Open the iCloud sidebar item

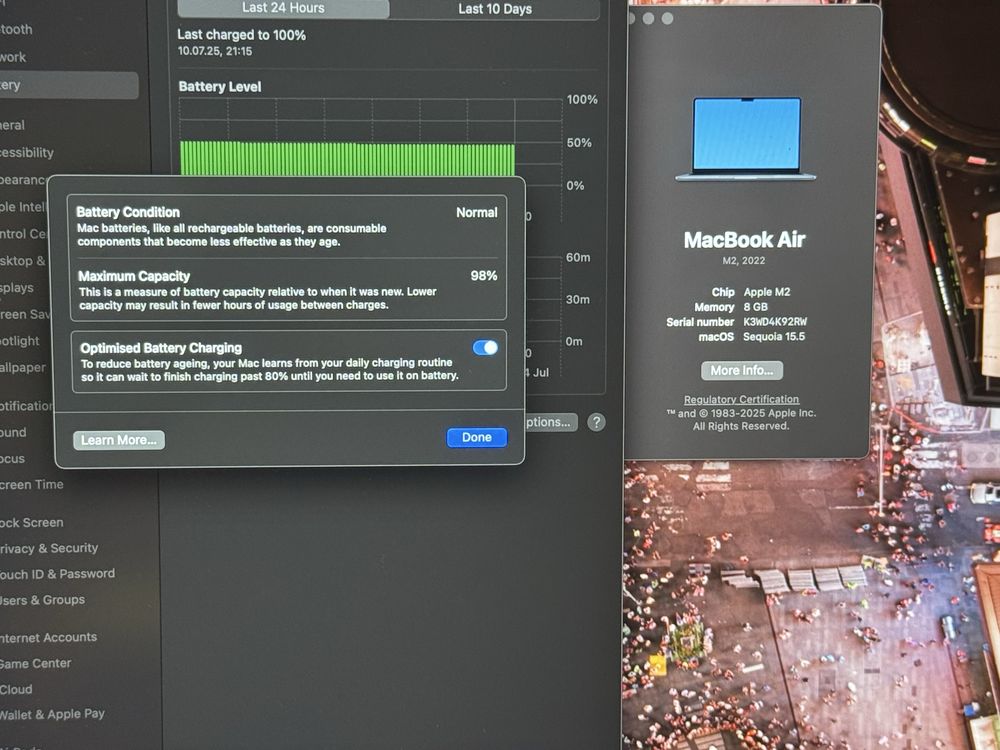pos(16,689)
